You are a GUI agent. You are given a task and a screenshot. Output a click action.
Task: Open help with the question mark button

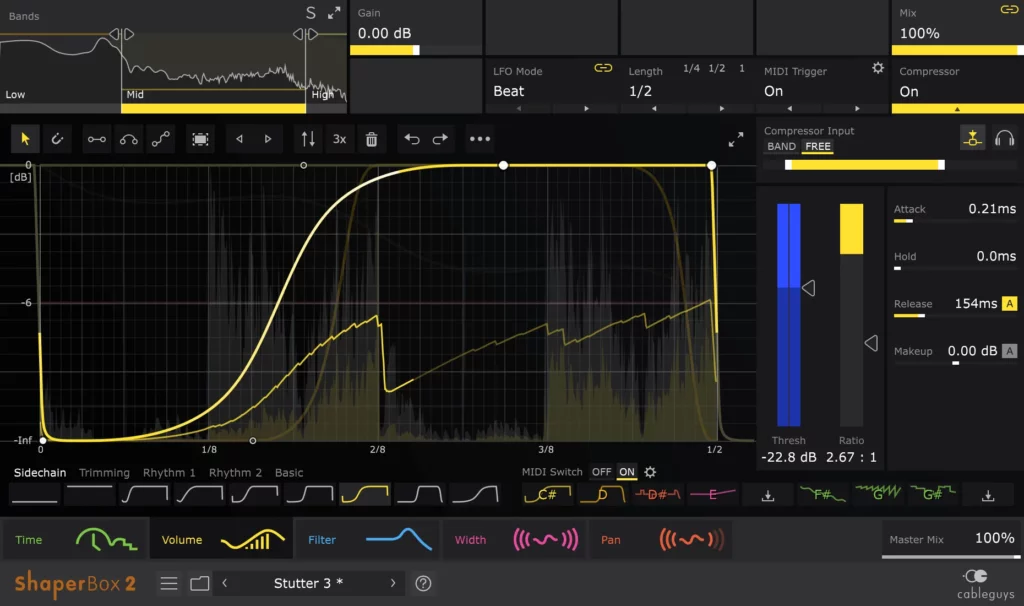pos(422,583)
